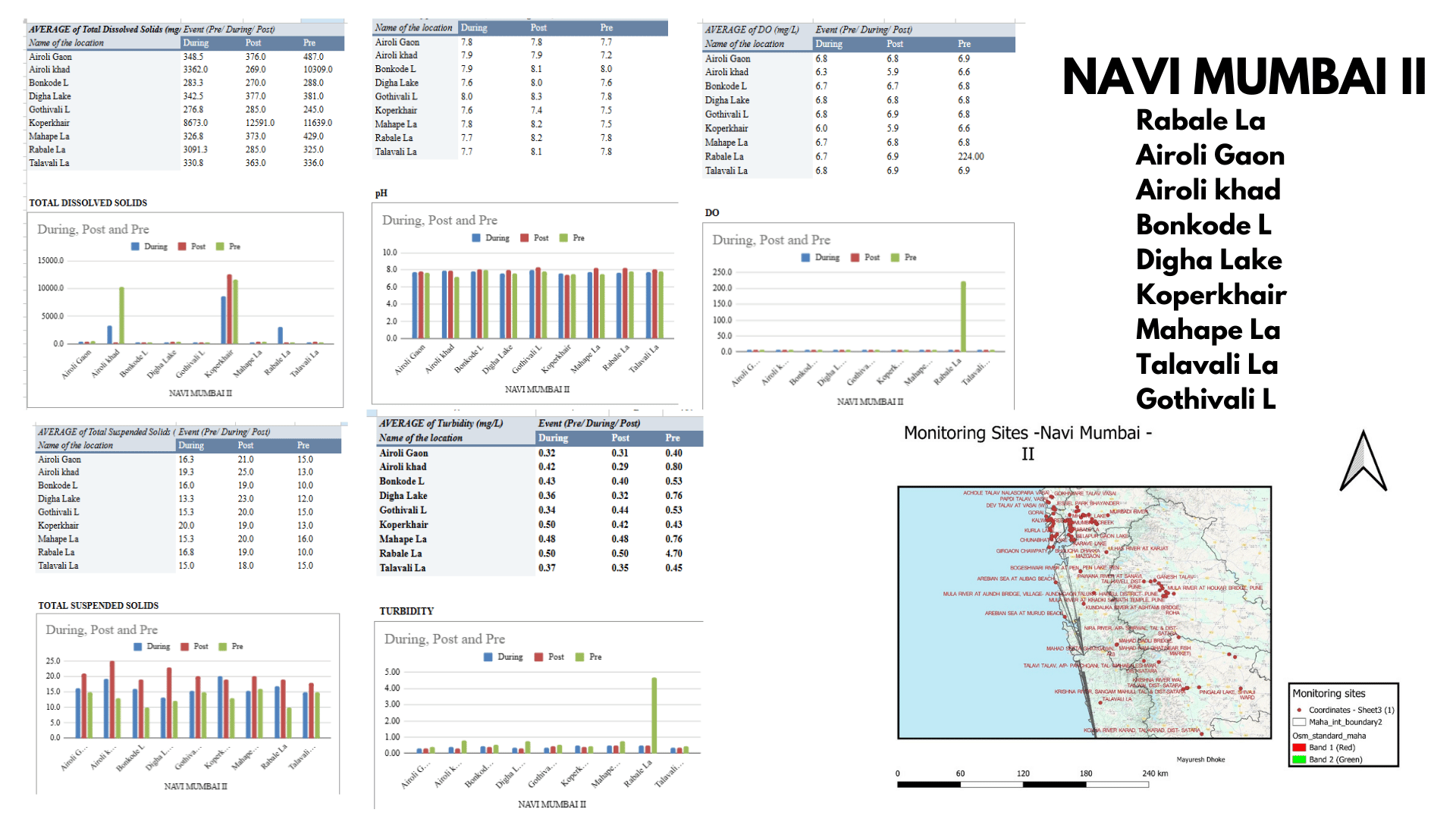The height and width of the screenshot is (819, 1456).
Task: Click Mahape La row in Suspended Solids table
Action: click(189, 539)
